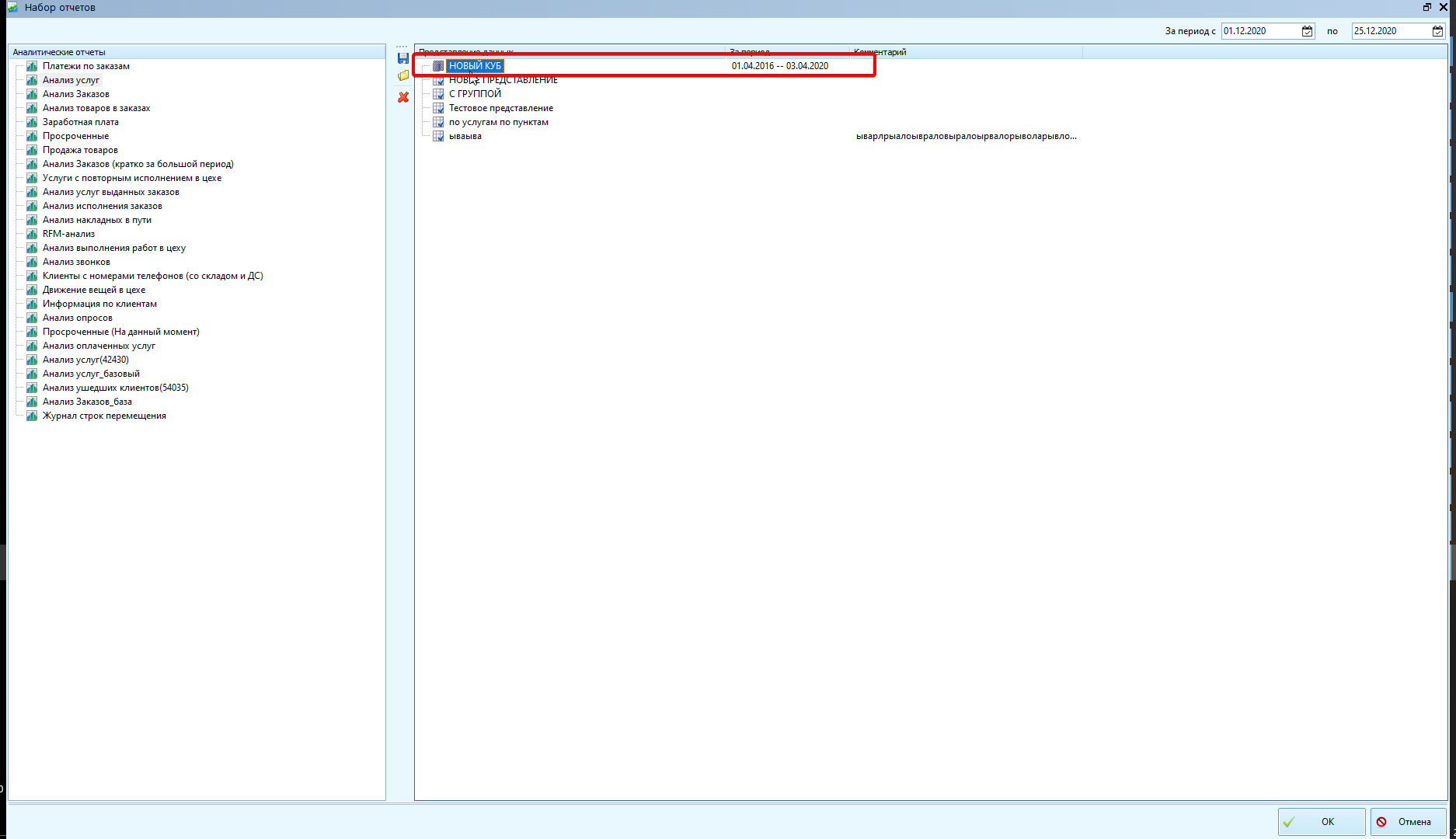Click the chart icon next to RFM-анализ
This screenshot has height=839, width=1456.
32,234
